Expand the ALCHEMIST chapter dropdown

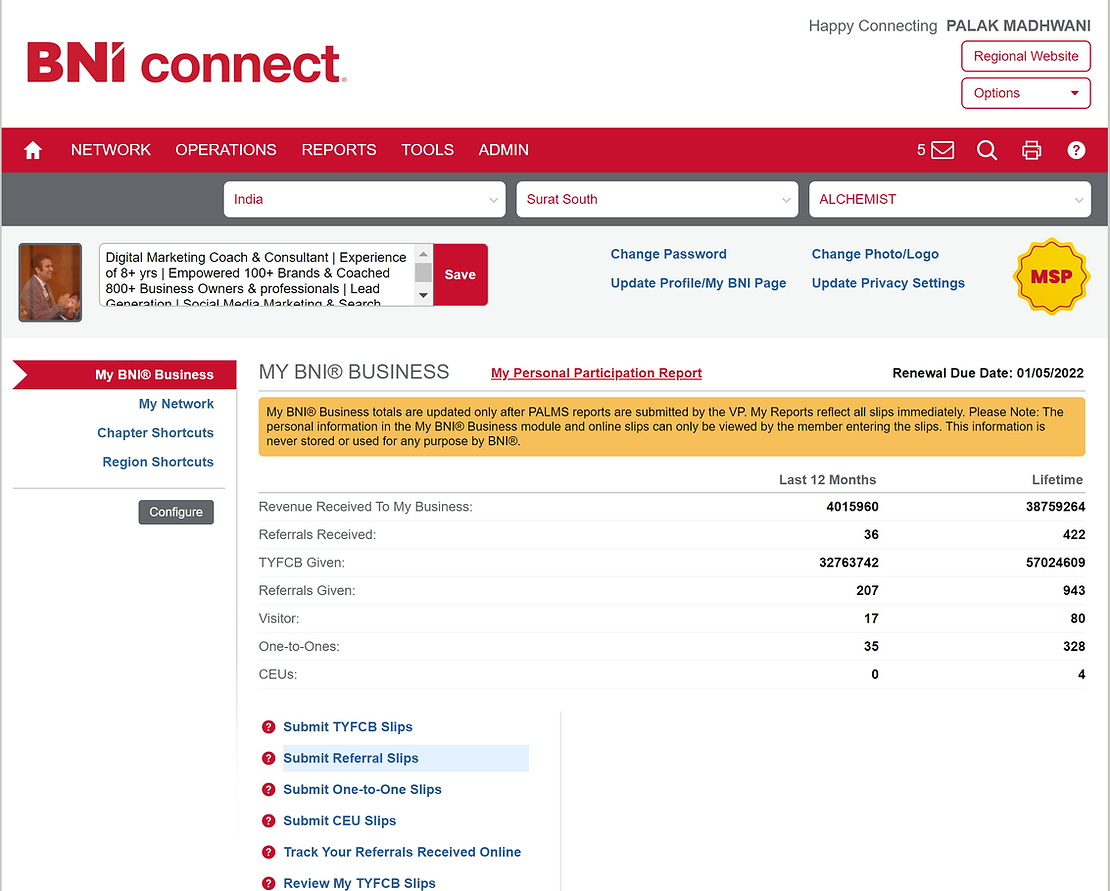tap(949, 199)
